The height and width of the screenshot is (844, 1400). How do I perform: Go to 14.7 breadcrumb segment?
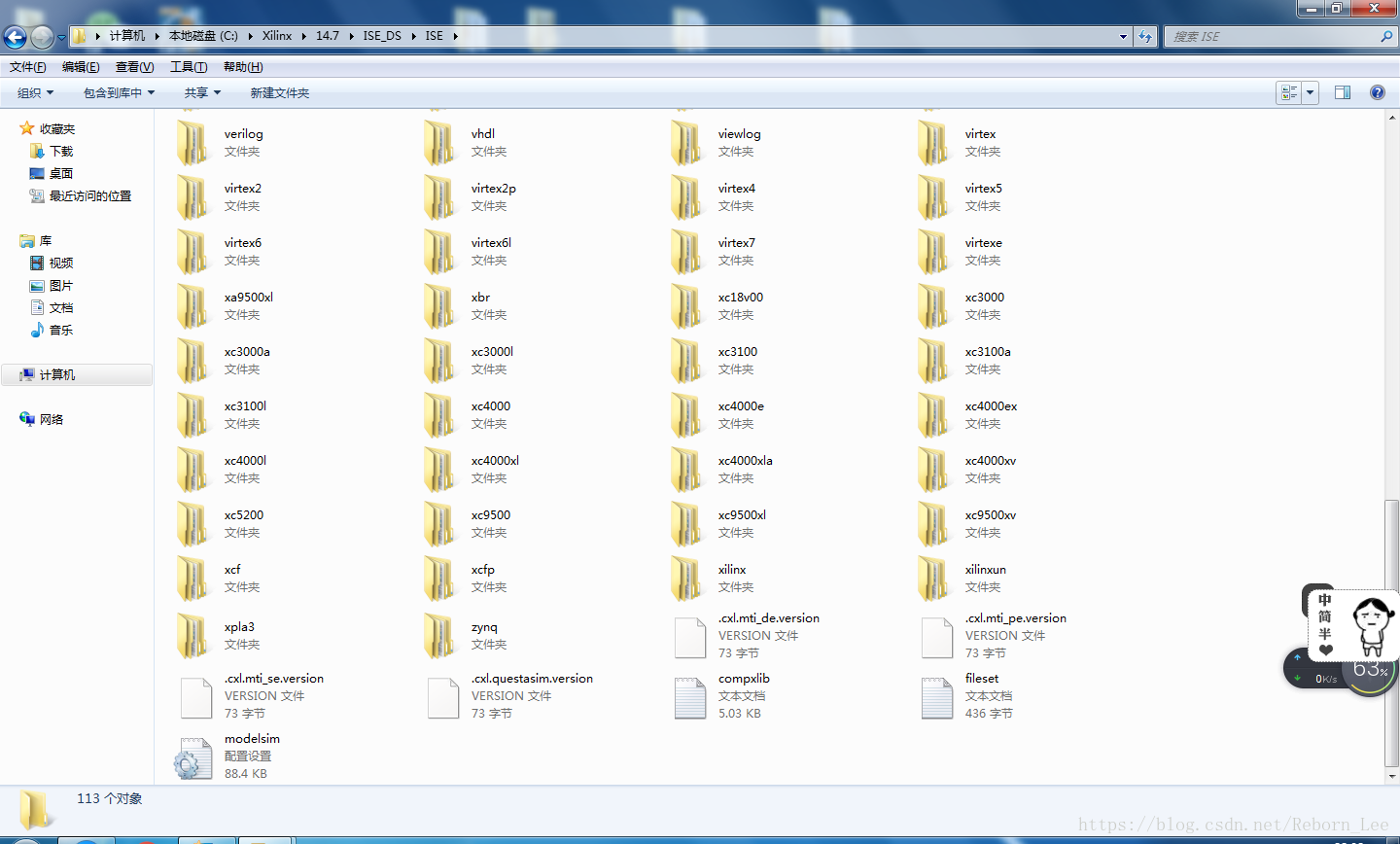click(328, 36)
